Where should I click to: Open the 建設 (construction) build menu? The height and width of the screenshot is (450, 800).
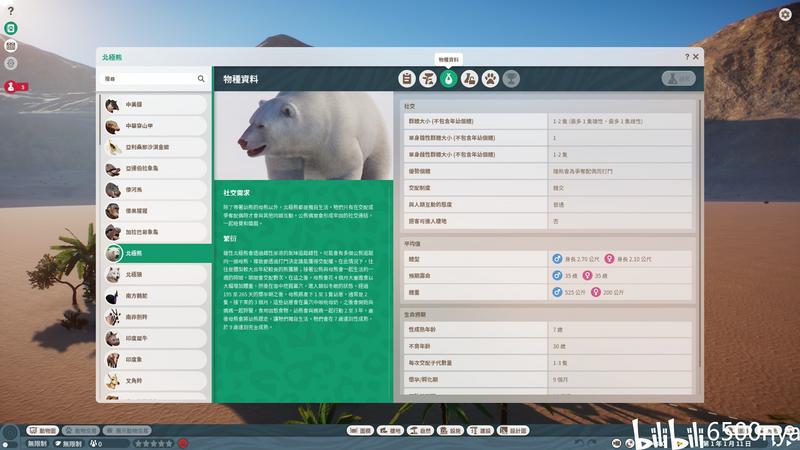(481, 431)
